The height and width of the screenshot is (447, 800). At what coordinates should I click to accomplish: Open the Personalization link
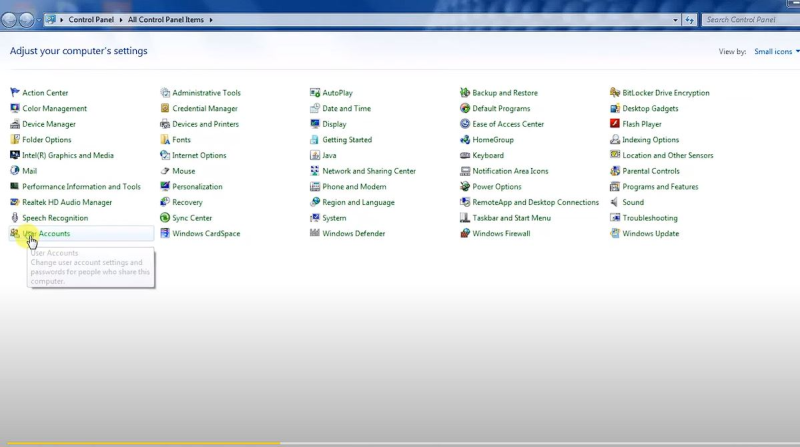197,186
